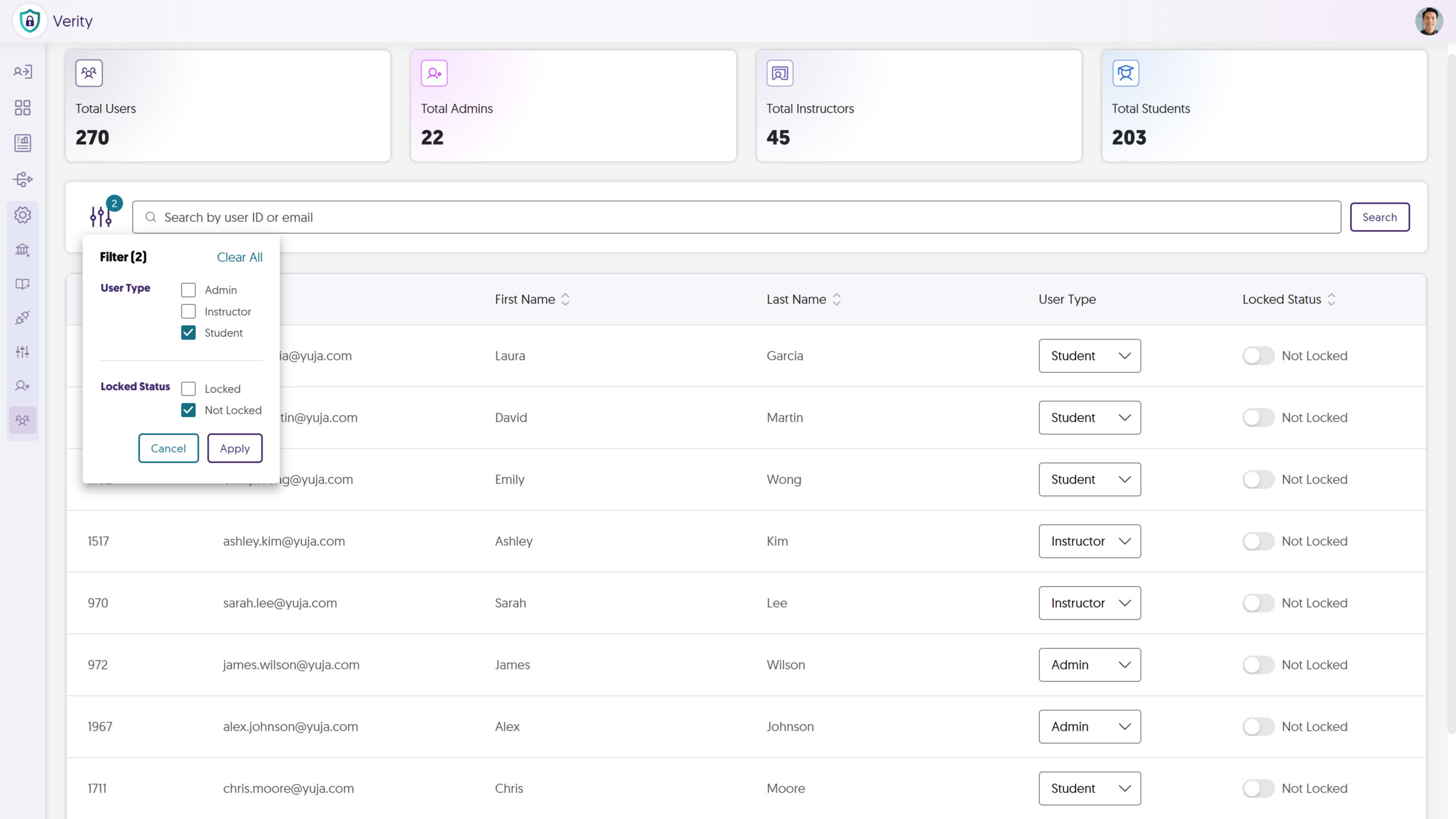
Task: Open the sidebar users group icon
Action: pyautogui.click(x=23, y=420)
